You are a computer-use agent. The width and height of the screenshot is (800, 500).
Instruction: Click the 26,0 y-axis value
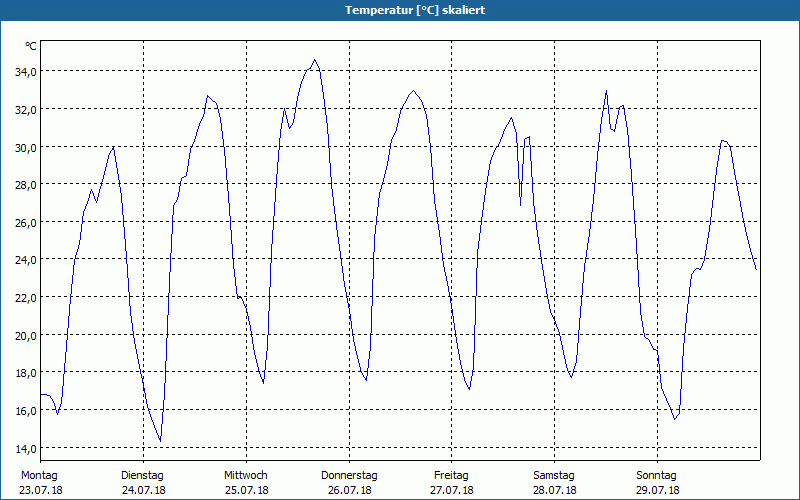pos(26,222)
